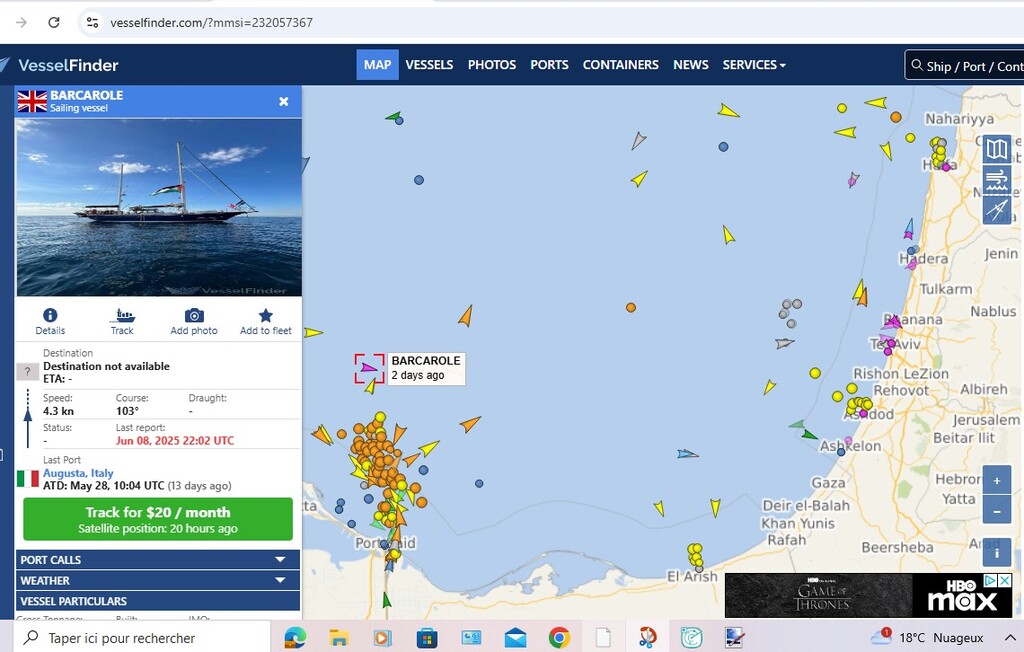Viewport: 1024px width, 652px height.
Task: Click the browser reload icon
Action: point(54,22)
